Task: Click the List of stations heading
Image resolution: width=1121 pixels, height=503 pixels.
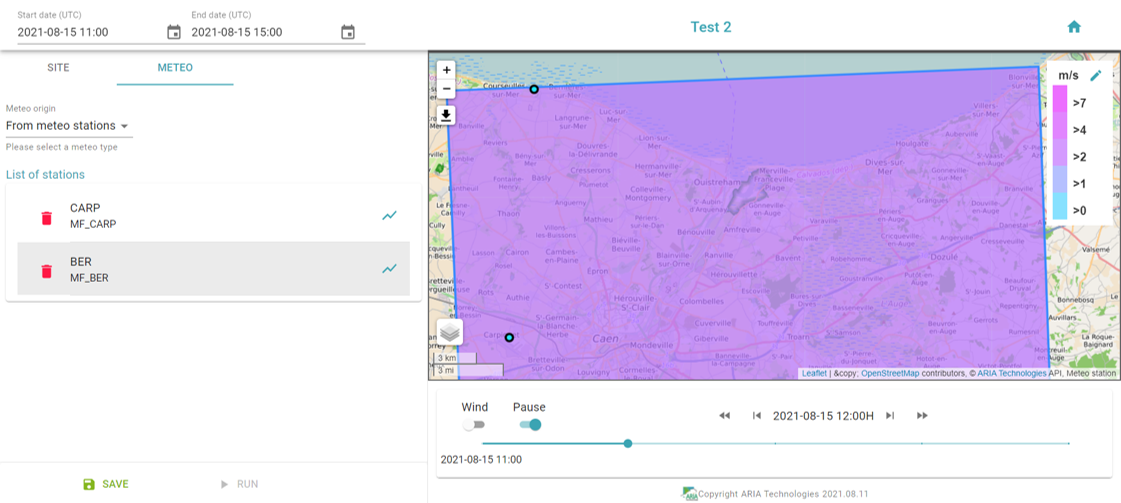Action: click(x=45, y=174)
